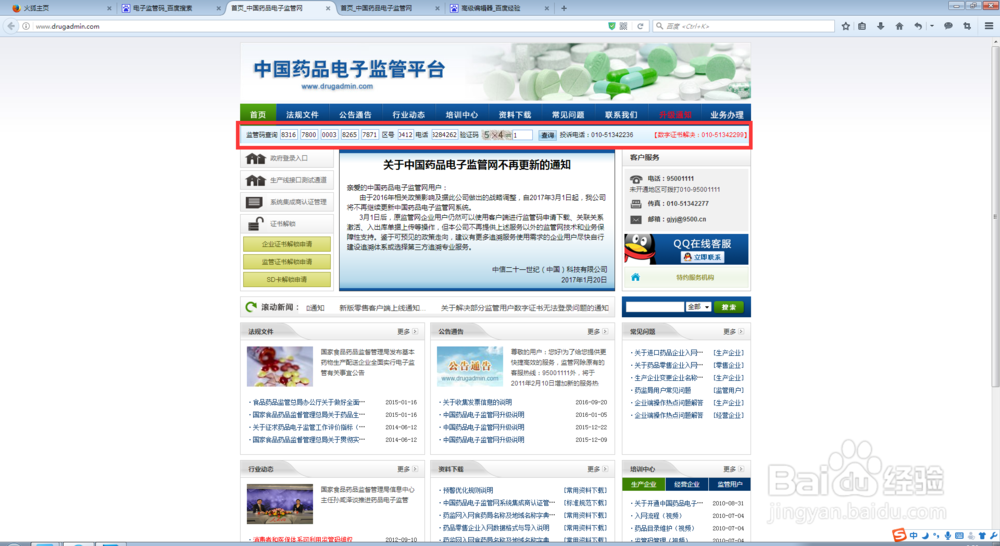
Task: Go to the browser home icon
Action: [x=899, y=26]
